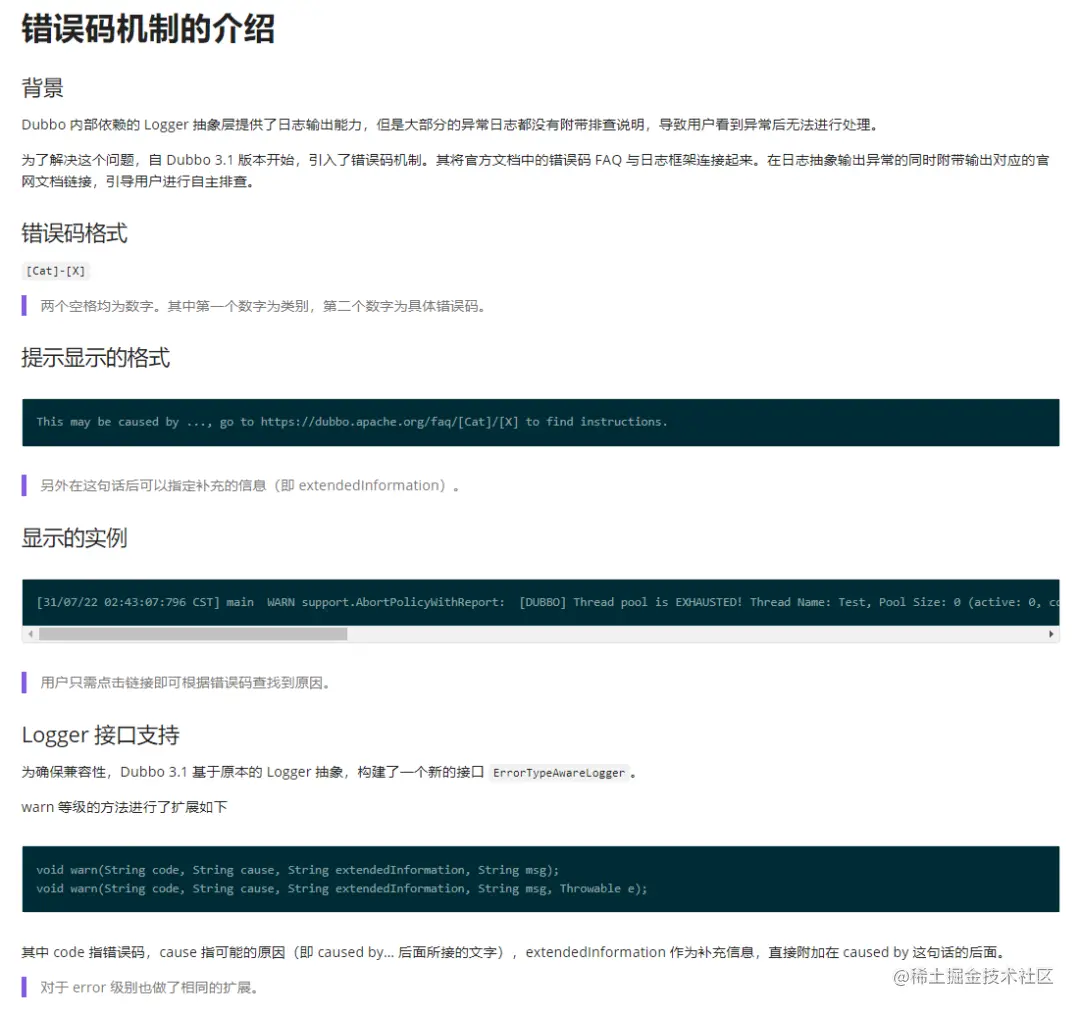The width and height of the screenshot is (1080, 1013).
Task: Click the 错误码格式 section heading
Action: [x=74, y=233]
